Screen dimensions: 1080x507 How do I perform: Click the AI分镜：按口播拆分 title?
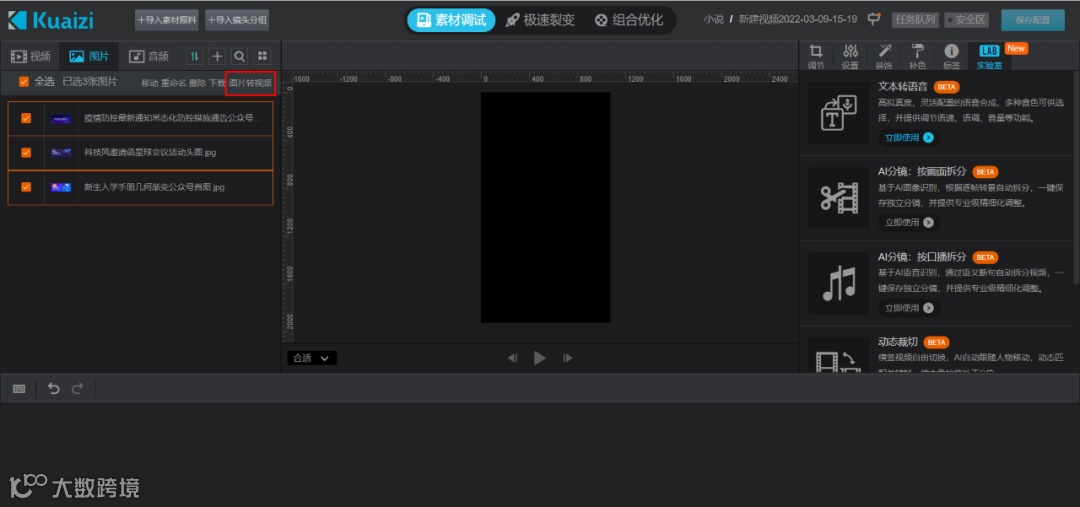(922, 257)
